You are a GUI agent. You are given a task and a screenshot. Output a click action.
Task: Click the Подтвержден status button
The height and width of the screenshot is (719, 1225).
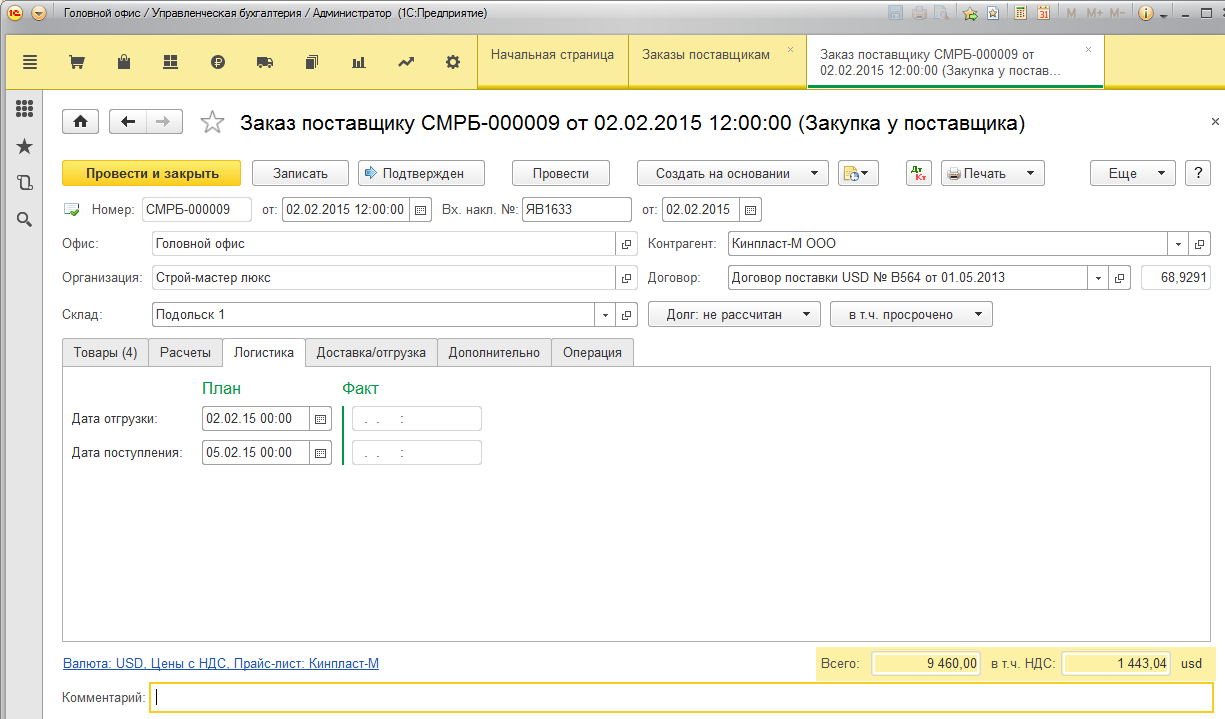[x=422, y=173]
